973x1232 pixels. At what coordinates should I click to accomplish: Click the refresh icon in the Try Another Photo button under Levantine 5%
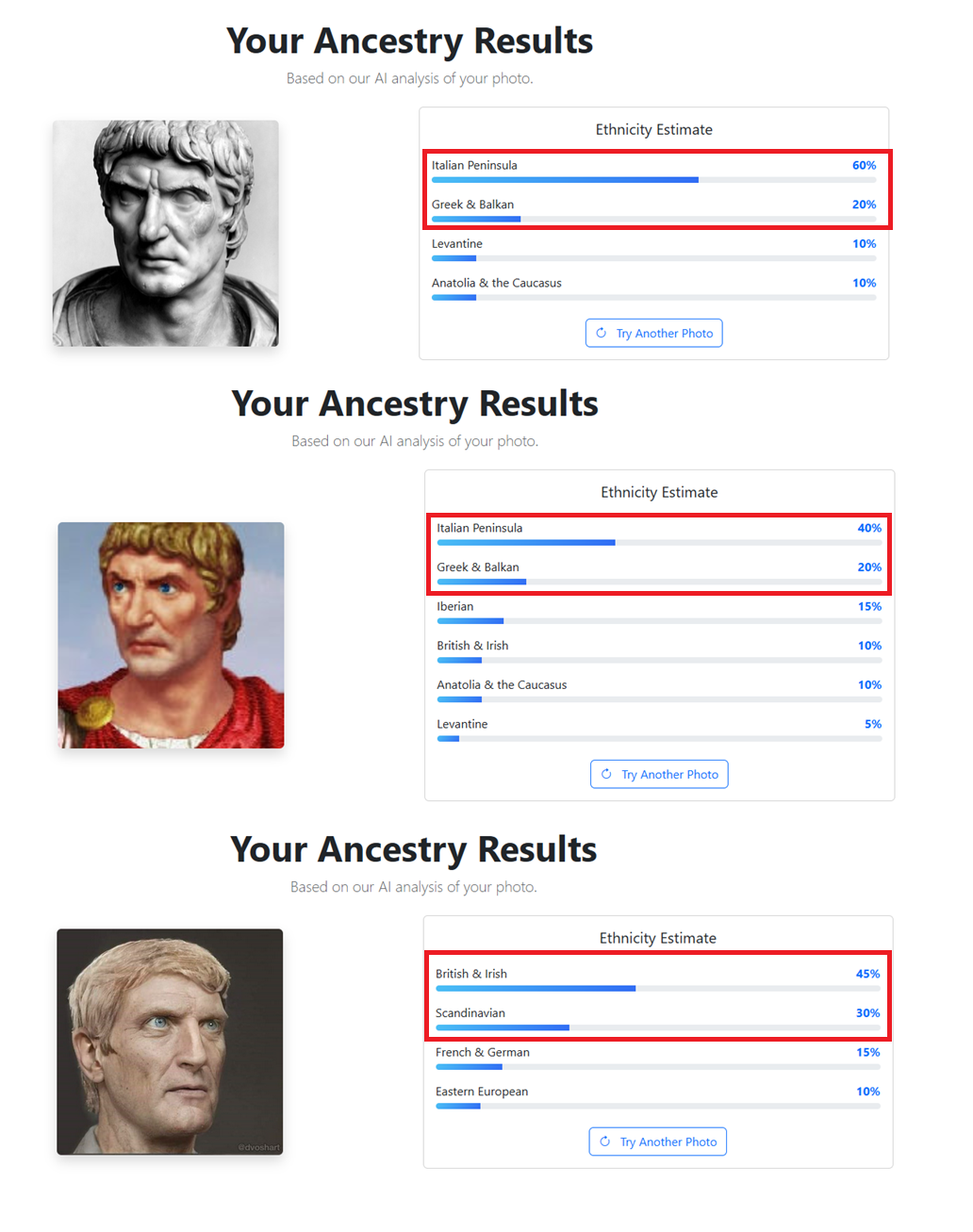point(606,774)
